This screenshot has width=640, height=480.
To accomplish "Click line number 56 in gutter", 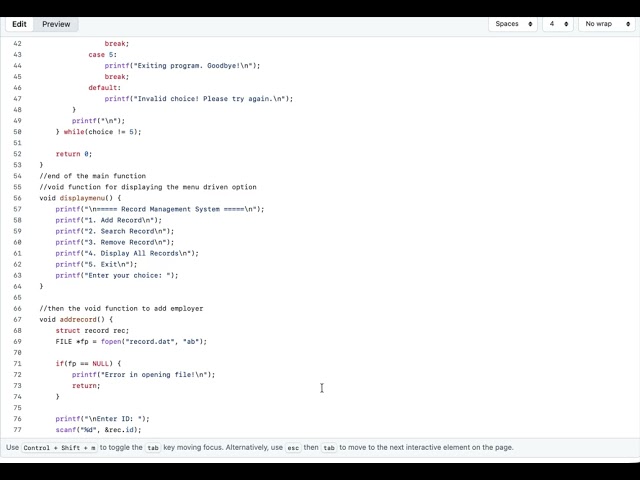I will [17, 198].
